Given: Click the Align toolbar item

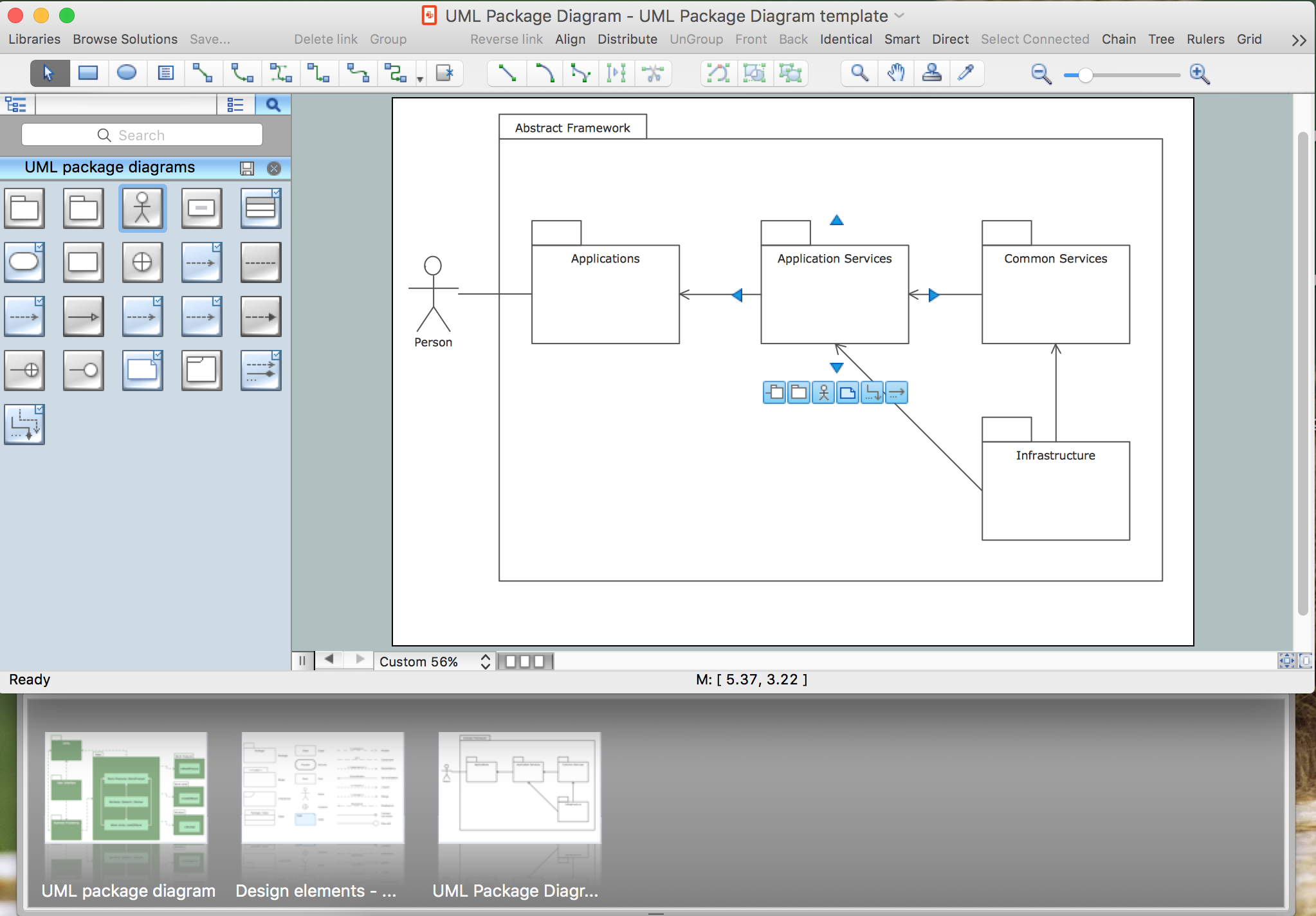Looking at the screenshot, I should pyautogui.click(x=570, y=39).
